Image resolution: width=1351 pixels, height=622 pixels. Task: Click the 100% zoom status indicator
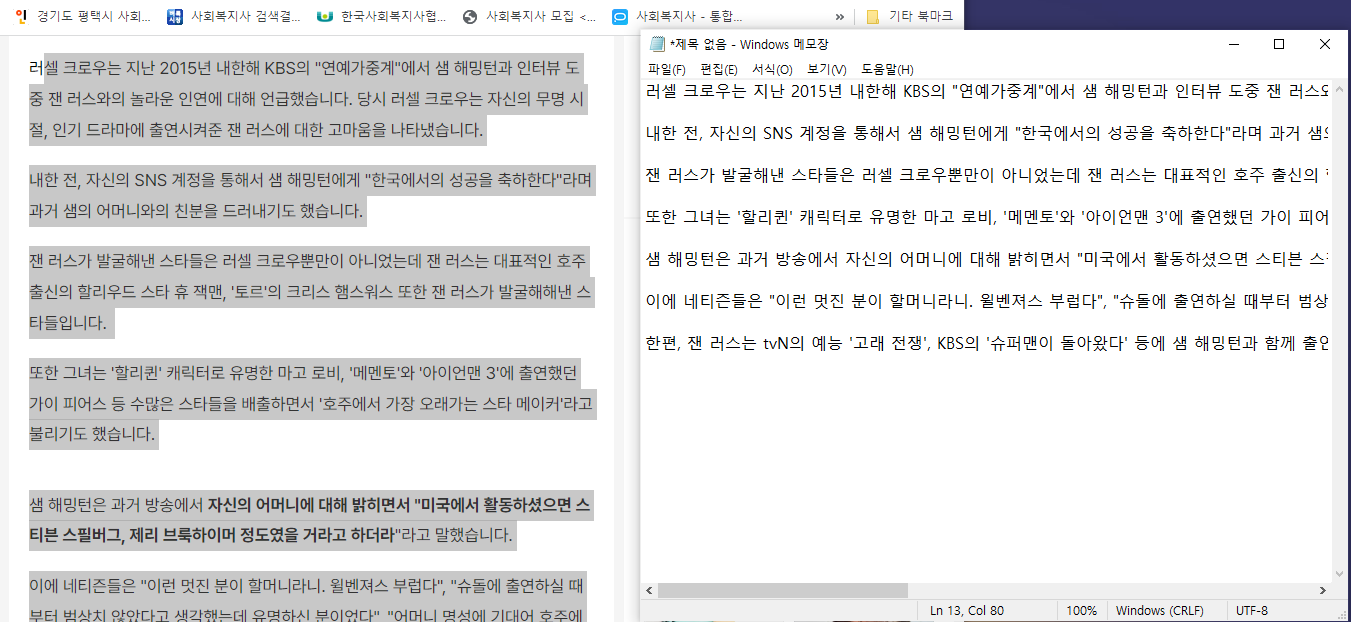(1081, 610)
